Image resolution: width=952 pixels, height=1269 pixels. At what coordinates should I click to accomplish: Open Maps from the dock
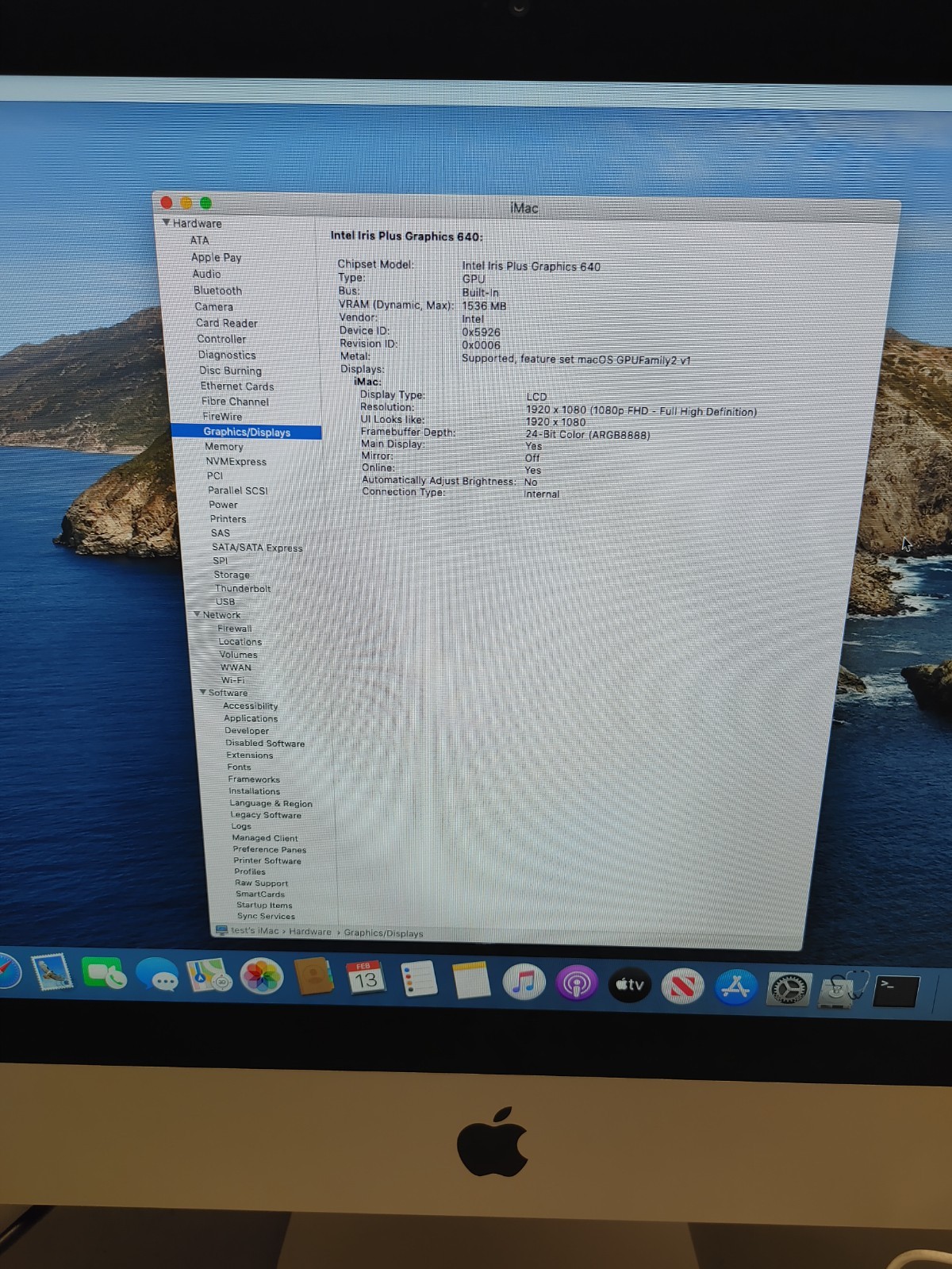[x=209, y=976]
